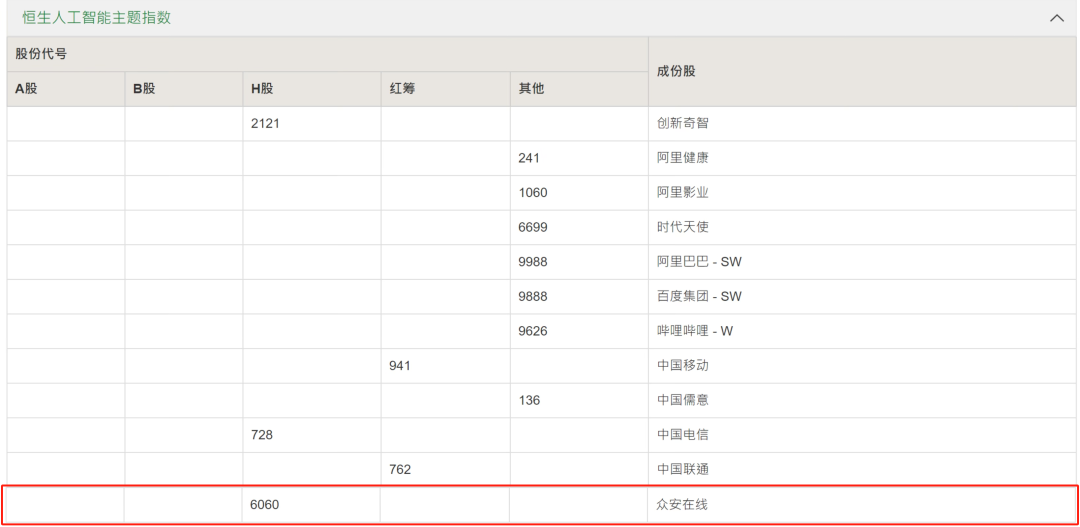Select constituent 中国移动
The height and width of the screenshot is (527, 1080).
pos(683,366)
